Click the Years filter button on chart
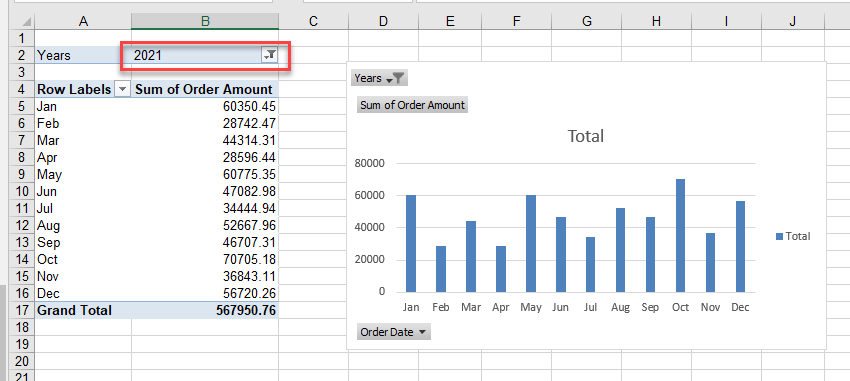This screenshot has height=381, width=850. (379, 78)
